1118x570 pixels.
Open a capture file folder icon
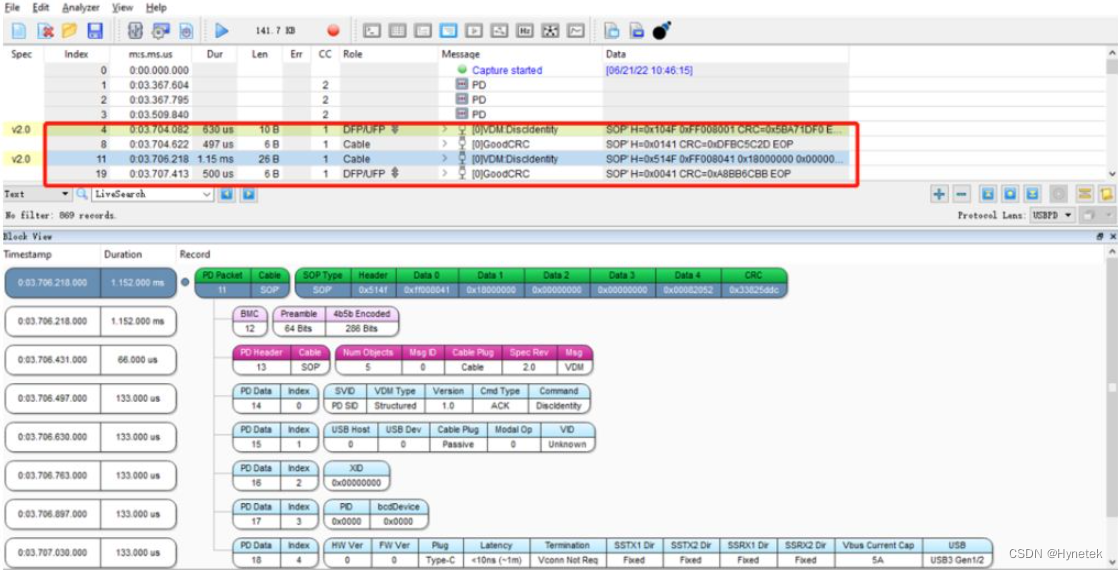(x=69, y=31)
